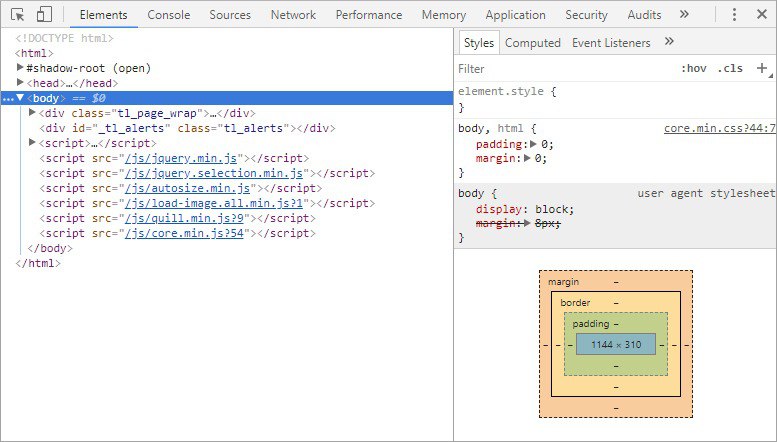Open the /js/autosize.min.js link
777x442 pixels.
click(x=187, y=188)
